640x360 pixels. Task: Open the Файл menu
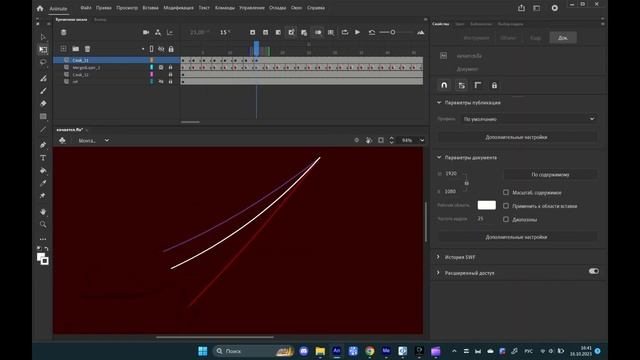point(86,8)
